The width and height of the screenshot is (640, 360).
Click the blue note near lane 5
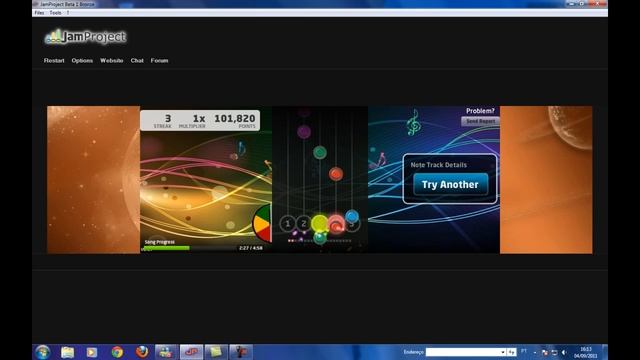coord(351,216)
